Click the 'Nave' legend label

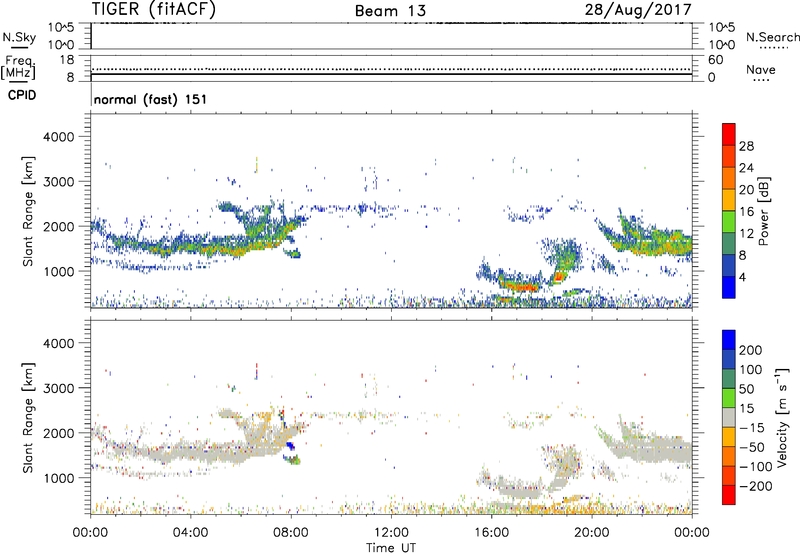pos(760,69)
